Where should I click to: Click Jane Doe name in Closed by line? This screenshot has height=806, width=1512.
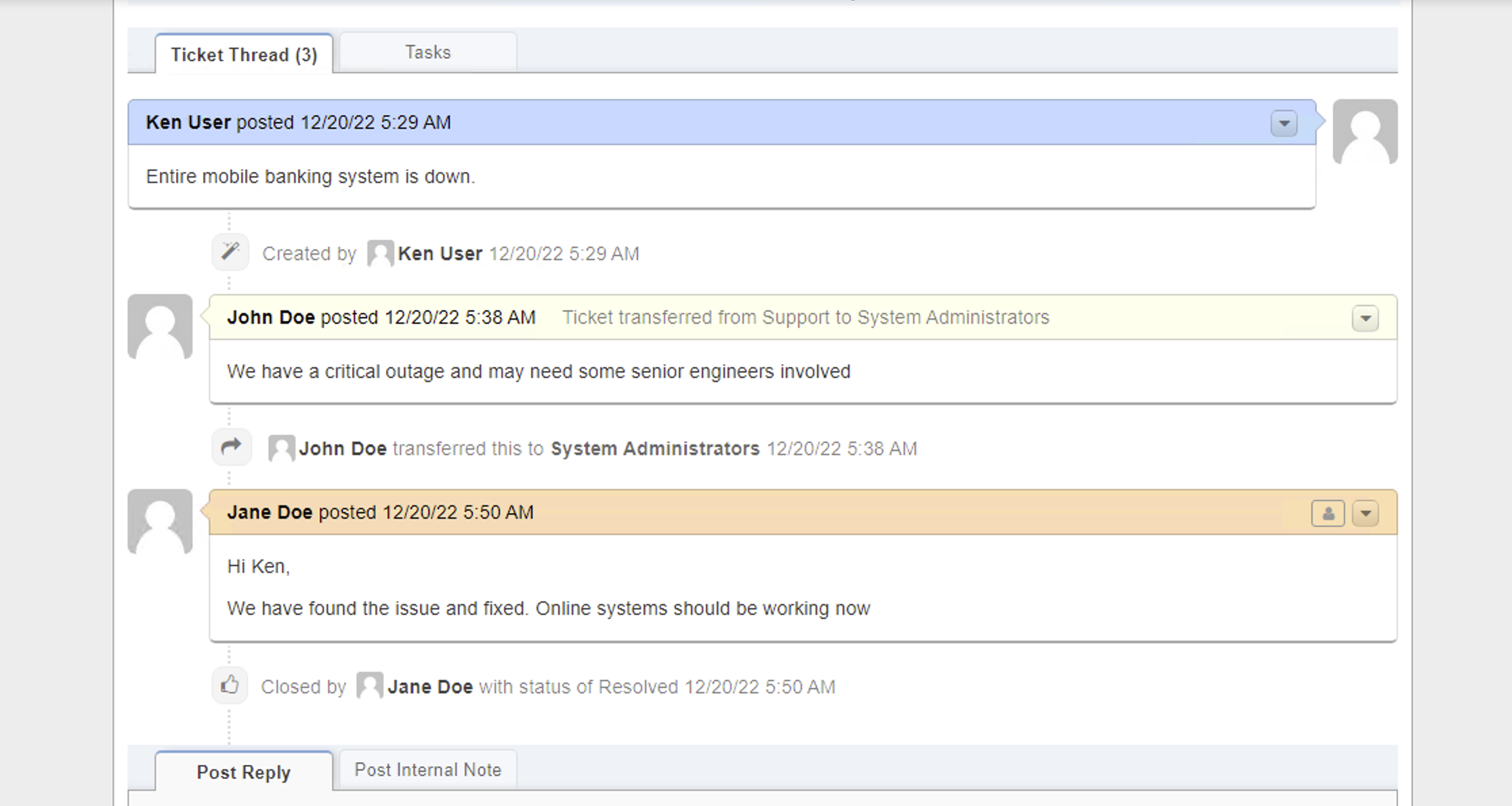(x=430, y=687)
